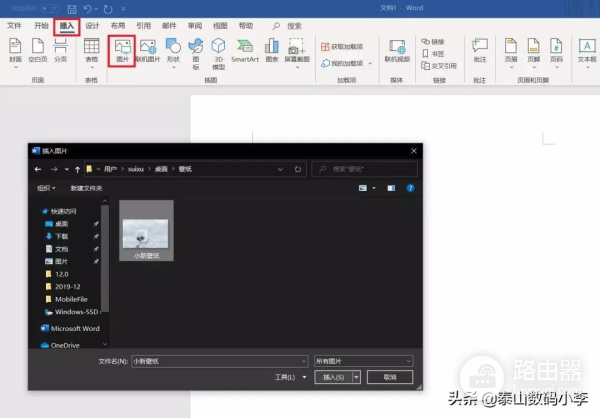Click the 封面 (Cover page) icon
Image resolution: width=600 pixels, height=418 pixels.
15,49
